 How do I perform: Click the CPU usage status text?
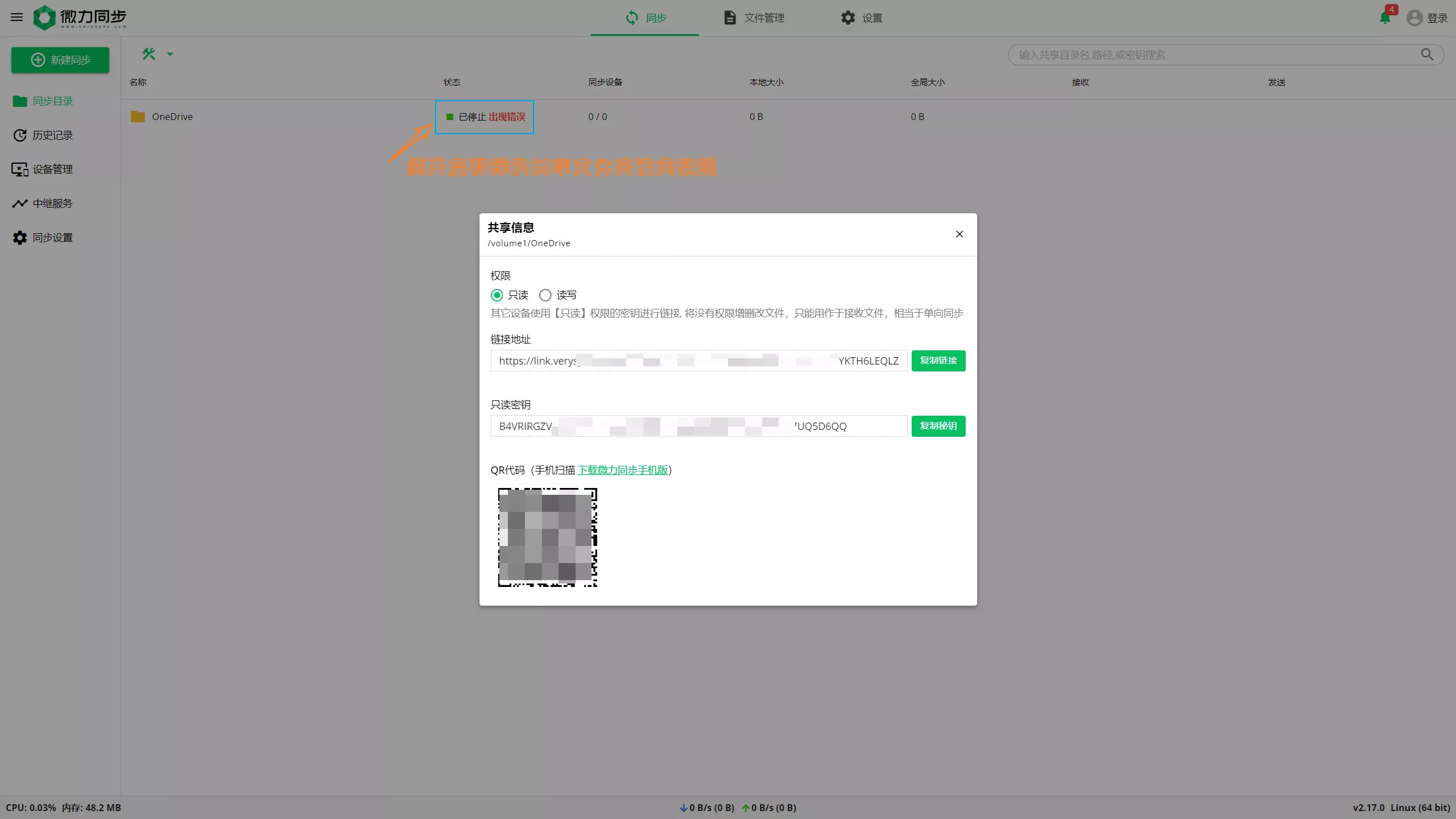coord(31,808)
